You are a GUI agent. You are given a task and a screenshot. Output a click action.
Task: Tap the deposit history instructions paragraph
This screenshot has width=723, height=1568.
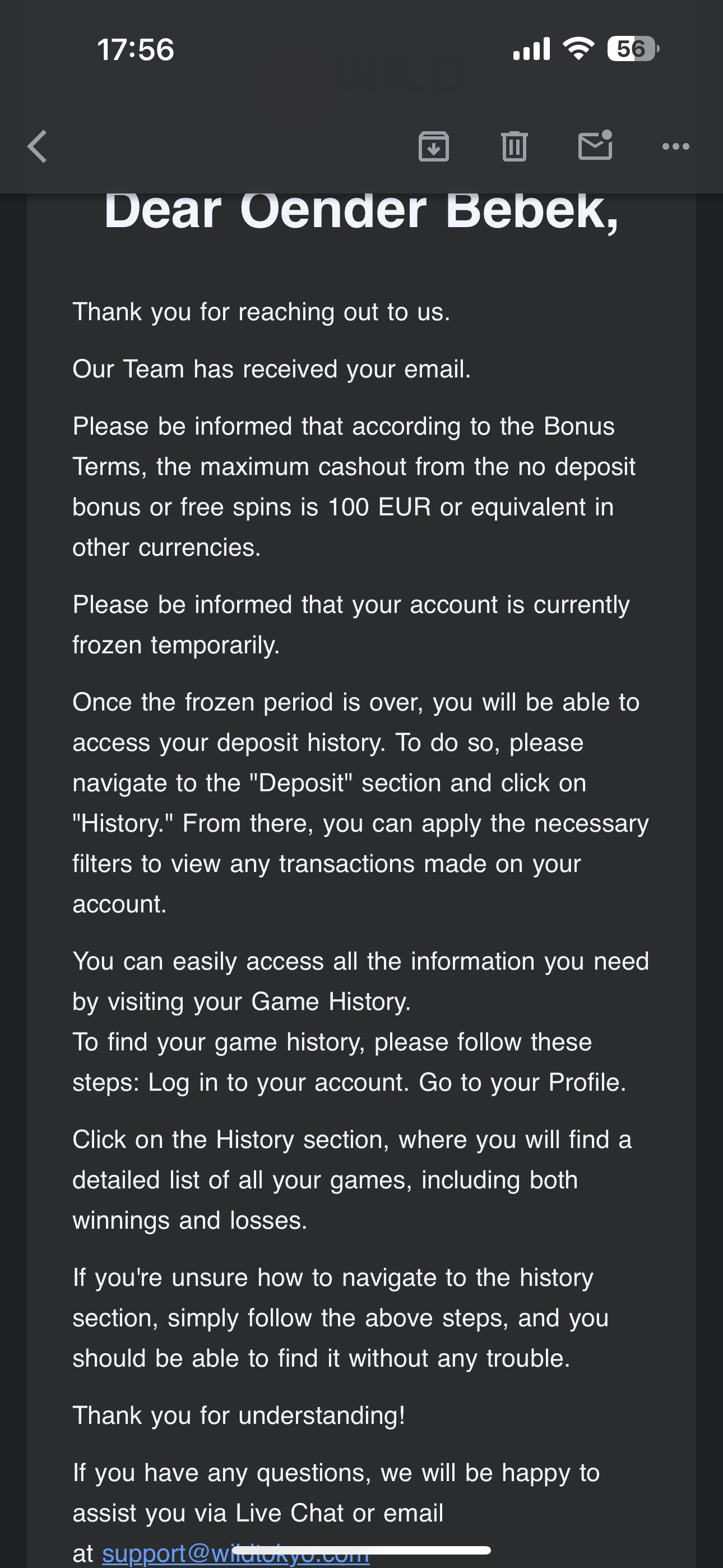click(359, 803)
